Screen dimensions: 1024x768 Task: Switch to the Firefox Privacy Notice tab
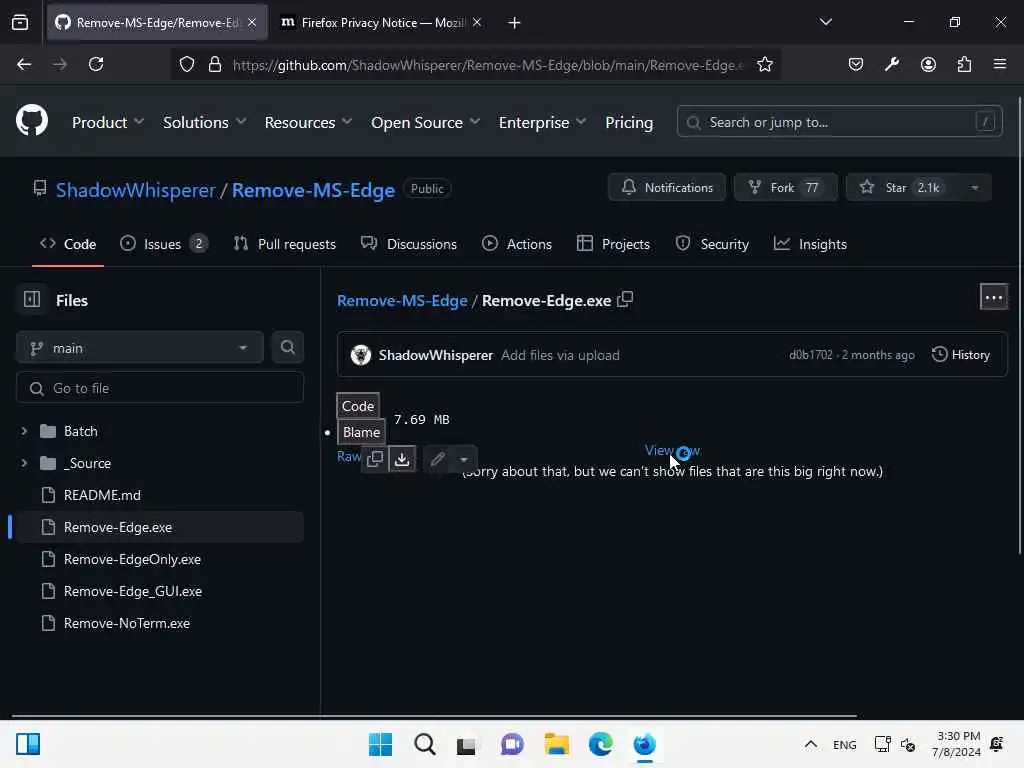pyautogui.click(x=382, y=23)
